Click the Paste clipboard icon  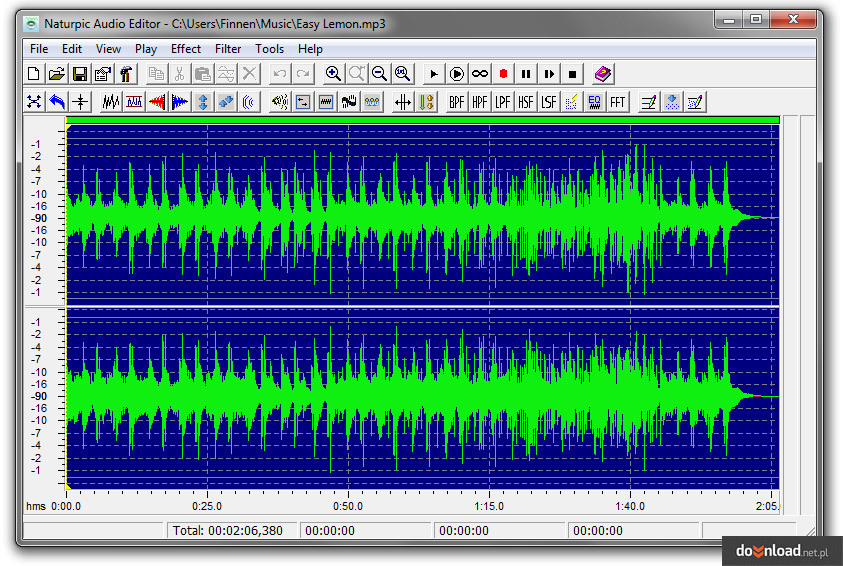203,74
